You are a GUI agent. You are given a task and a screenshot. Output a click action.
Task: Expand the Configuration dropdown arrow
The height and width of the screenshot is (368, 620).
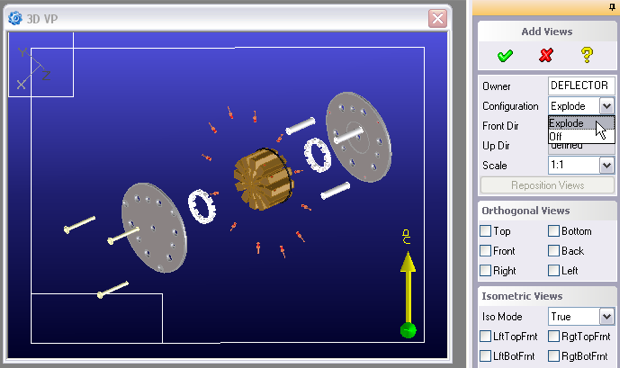tap(607, 106)
